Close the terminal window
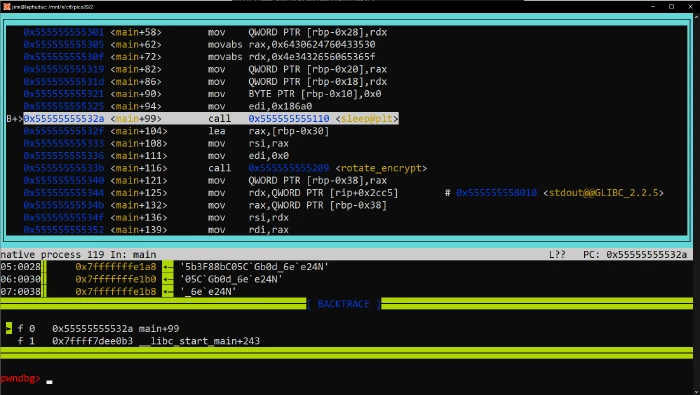This screenshot has height=395, width=700. point(690,7)
